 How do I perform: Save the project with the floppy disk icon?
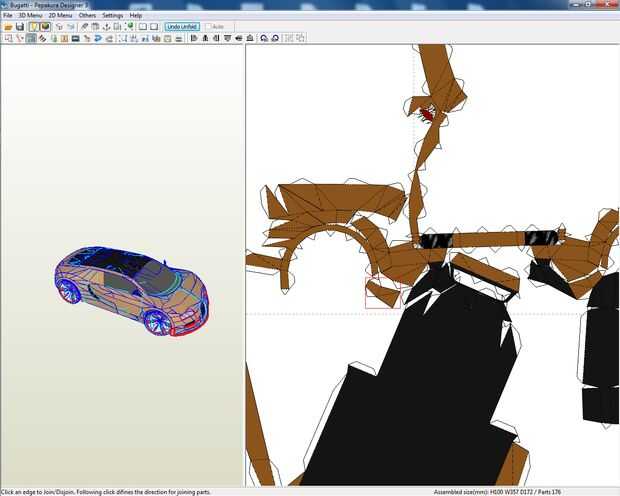click(x=20, y=27)
